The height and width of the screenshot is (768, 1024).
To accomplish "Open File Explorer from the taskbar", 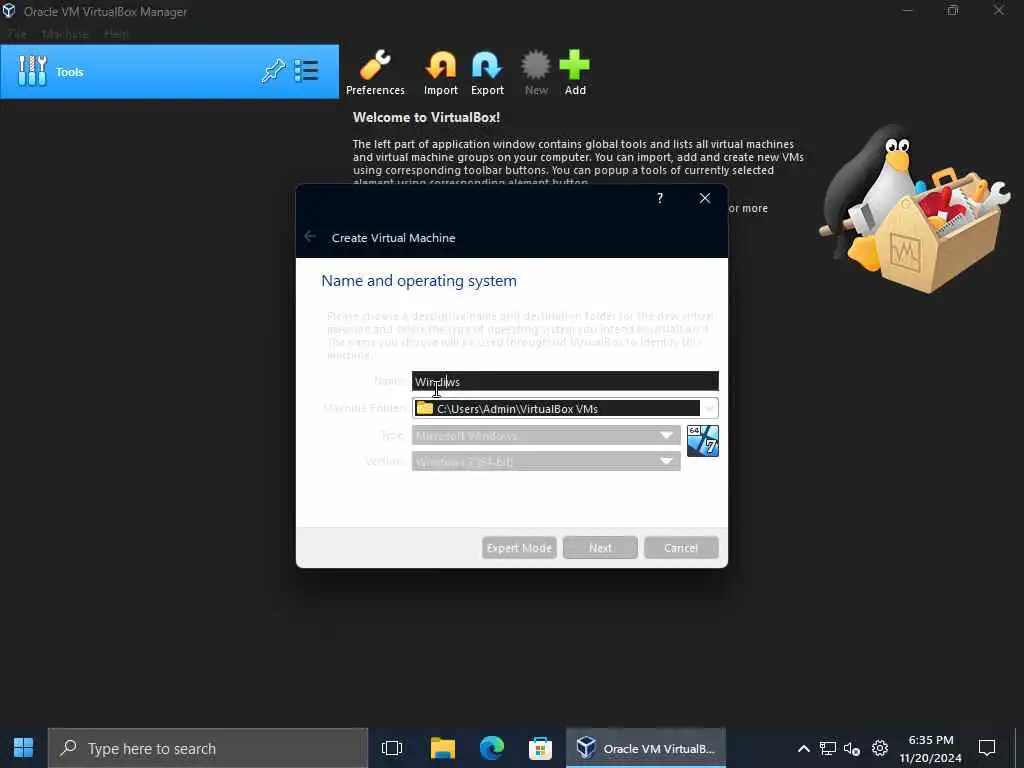I will point(443,748).
